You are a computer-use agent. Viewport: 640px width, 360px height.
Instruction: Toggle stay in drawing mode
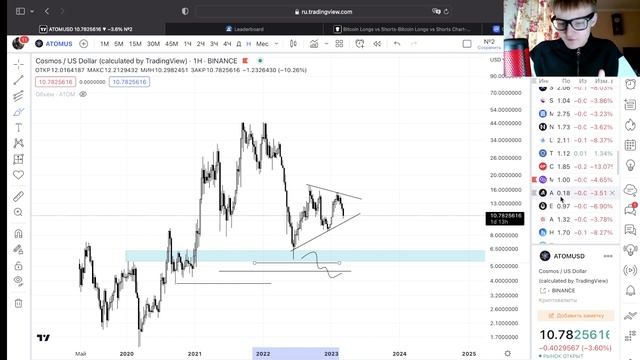pyautogui.click(x=18, y=249)
